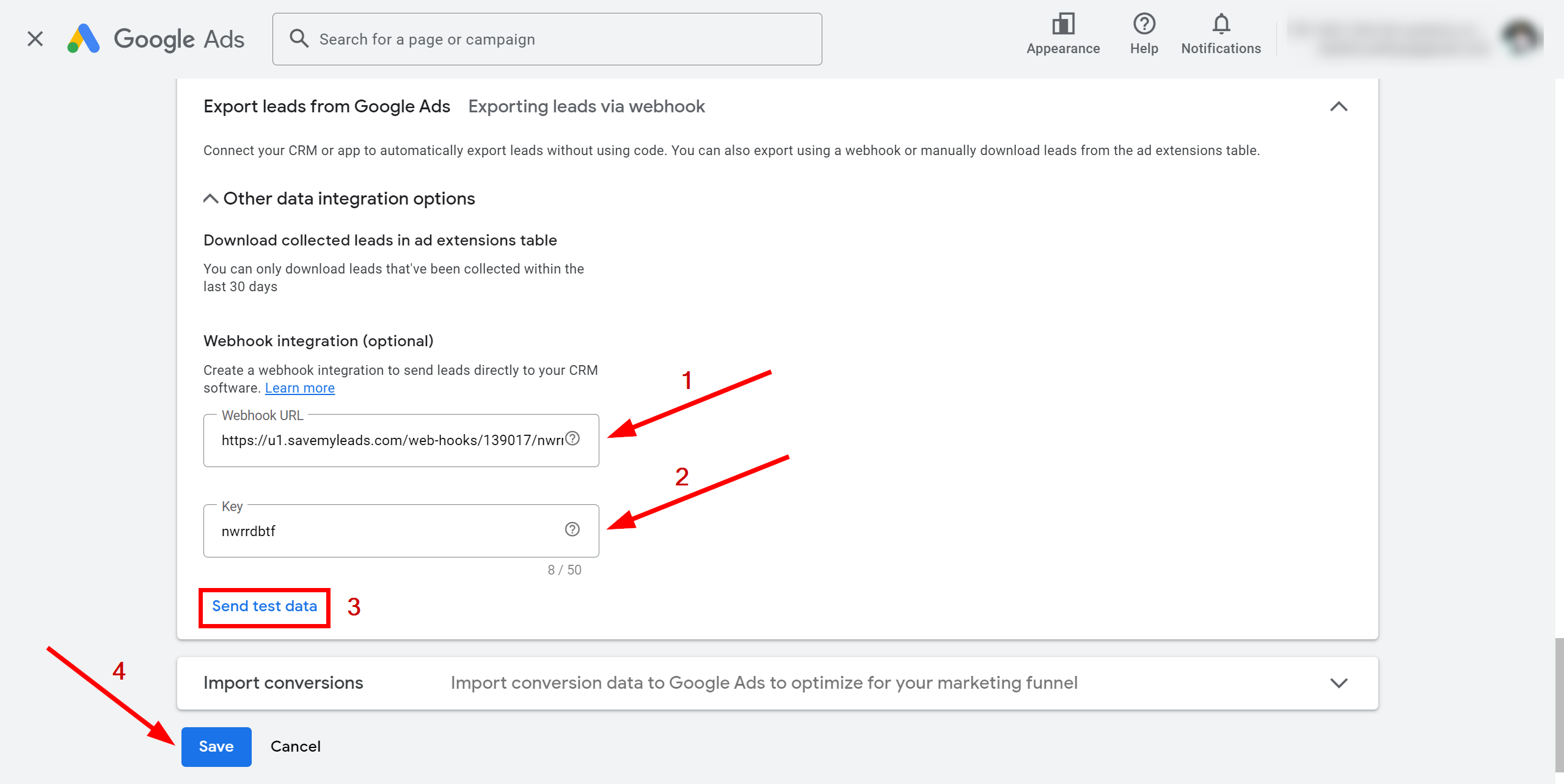This screenshot has height=784, width=1564.
Task: Open Notifications bell
Action: pos(1221,35)
